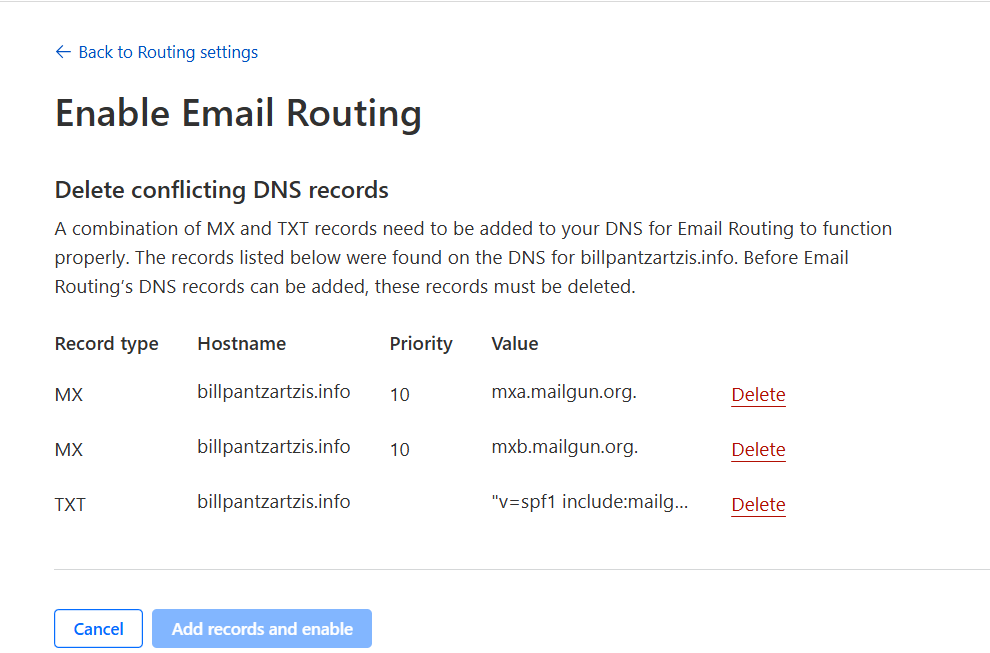Click the Value column header

pos(515,344)
